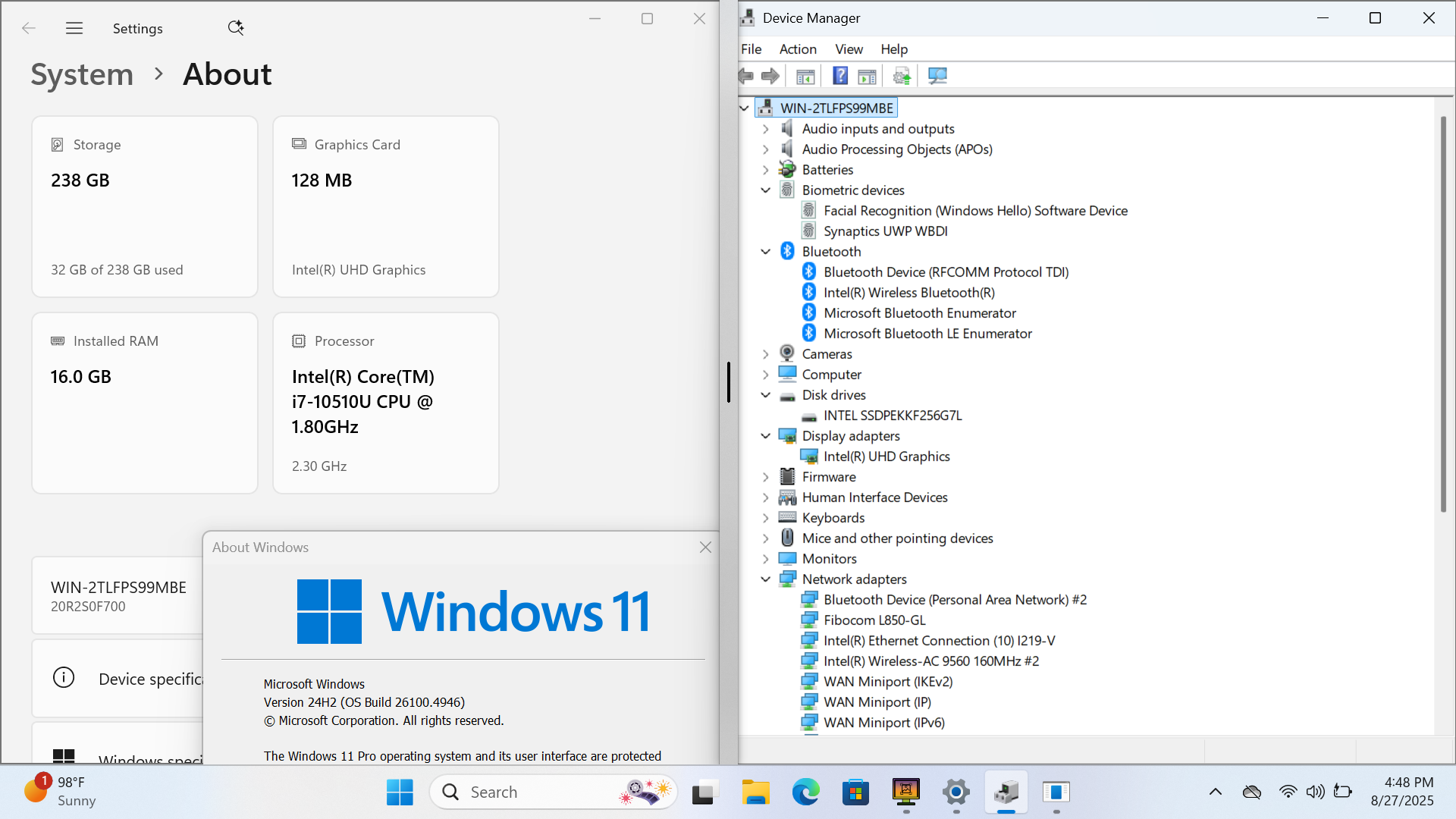This screenshot has width=1456, height=819.
Task: Open the clock showing 4:48 PM
Action: 1402,792
